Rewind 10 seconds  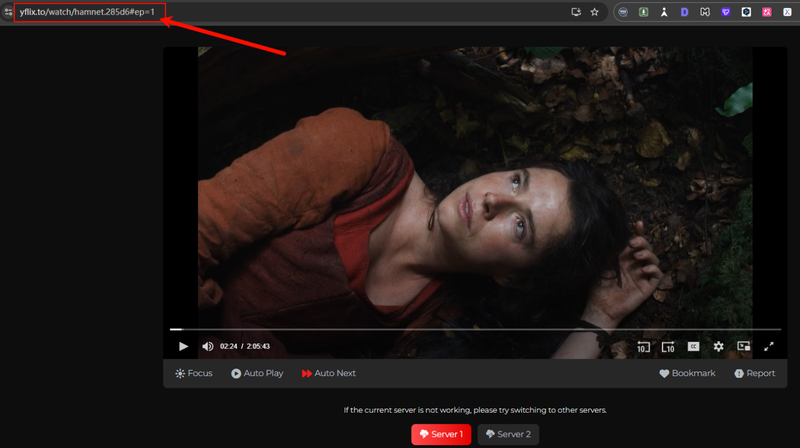coord(643,347)
